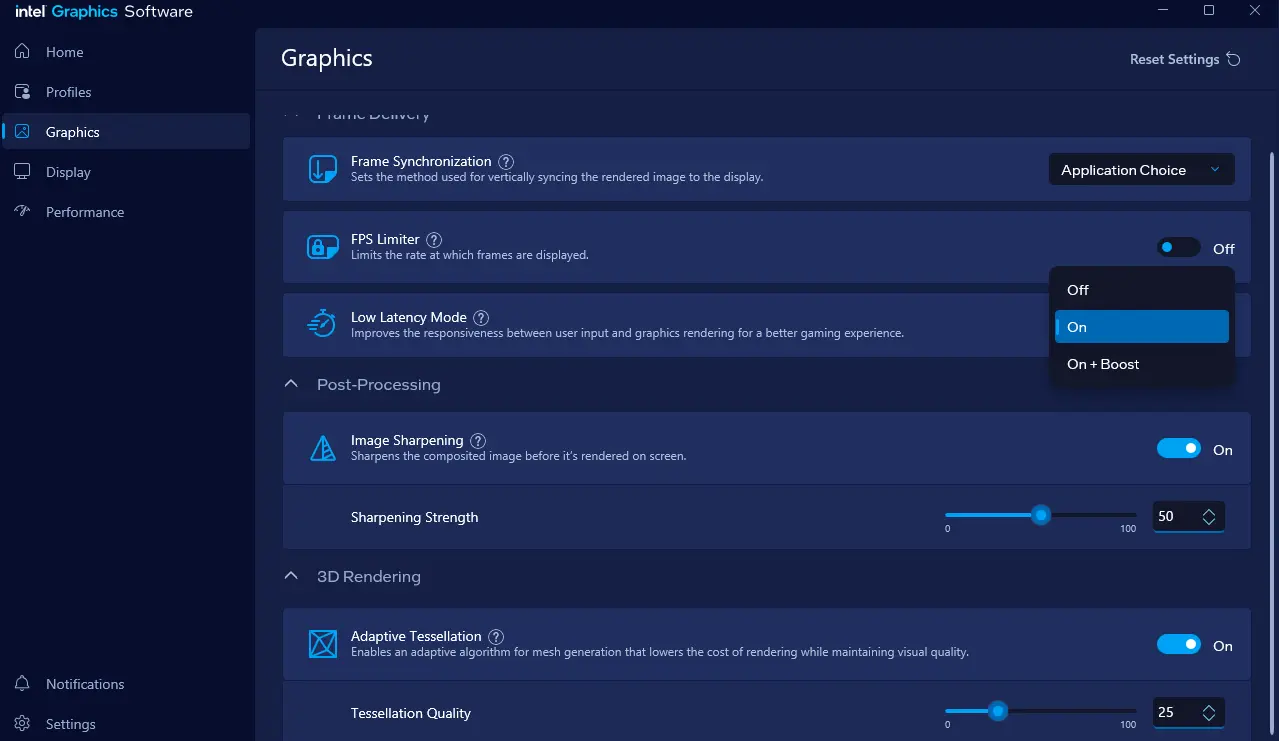Click the Settings gear icon
This screenshot has height=741, width=1279.
click(22, 724)
